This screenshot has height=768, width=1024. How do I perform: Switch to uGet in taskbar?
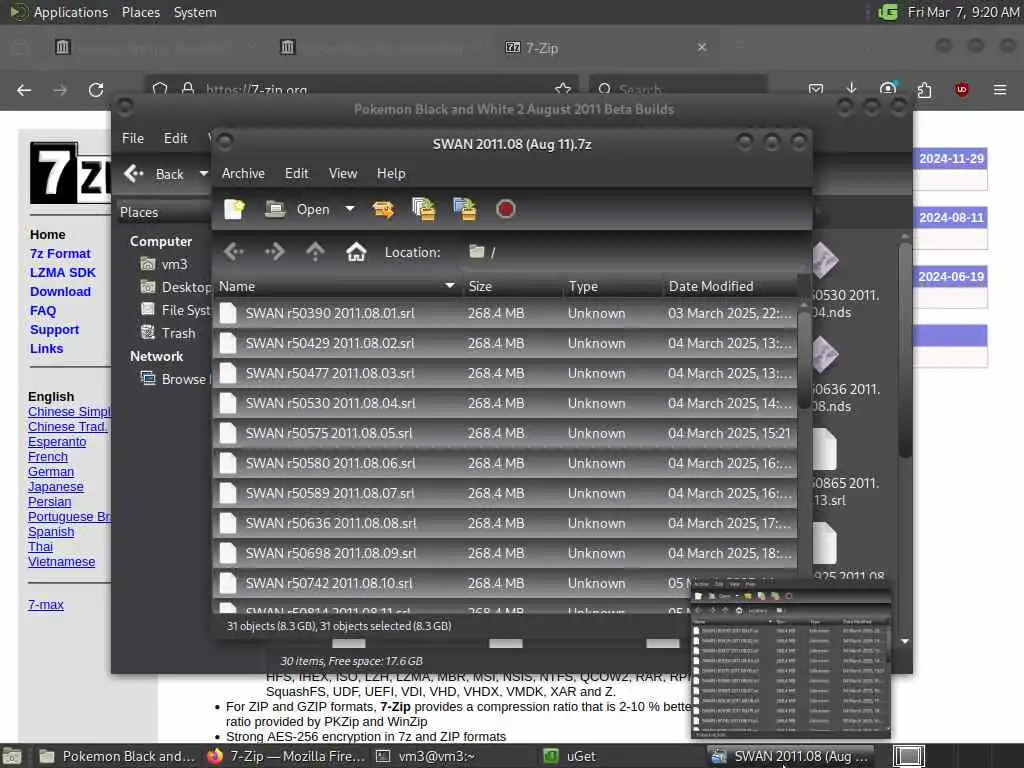pyautogui.click(x=569, y=756)
